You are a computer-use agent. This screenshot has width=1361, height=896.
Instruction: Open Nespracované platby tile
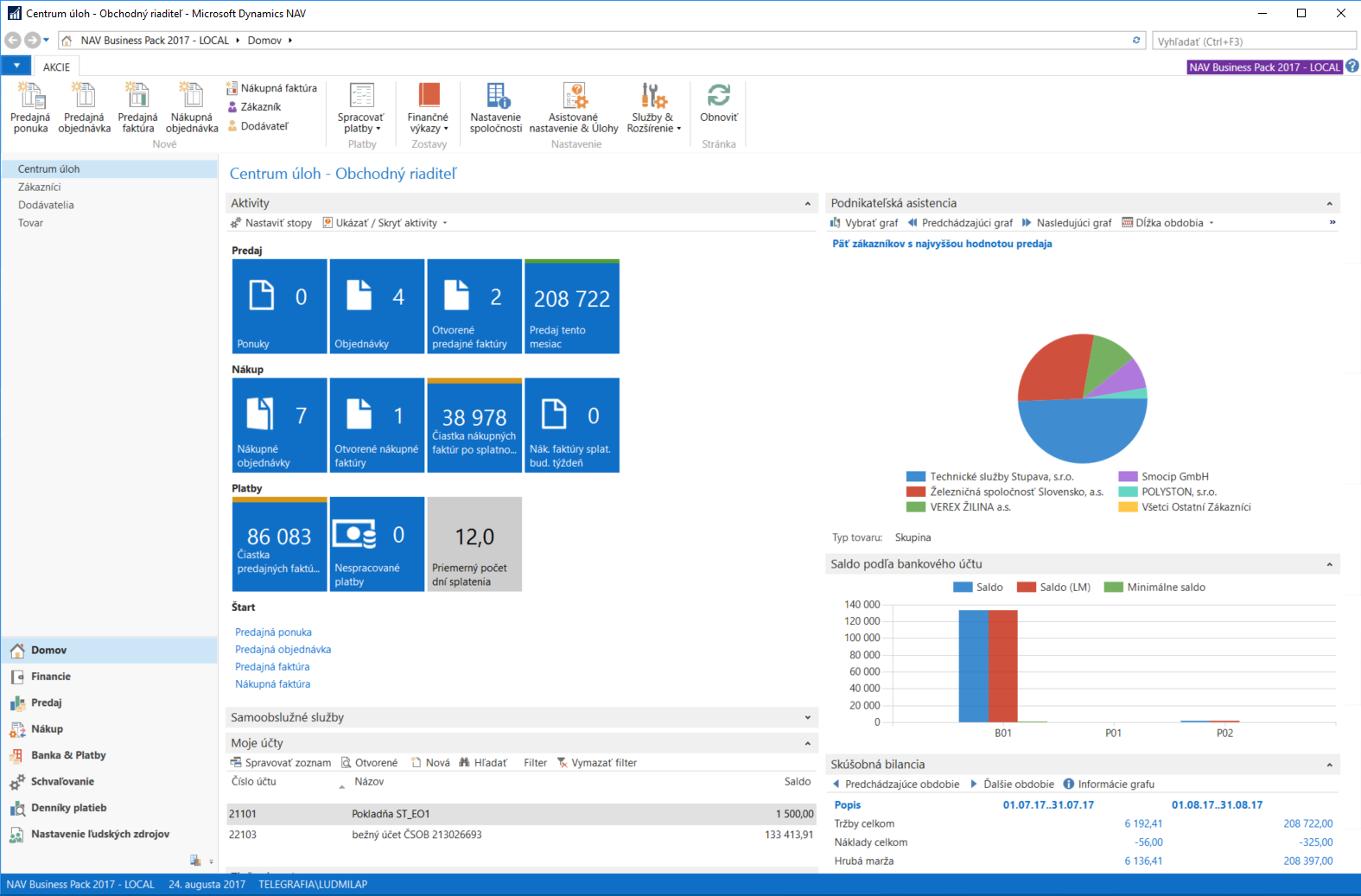pyautogui.click(x=377, y=544)
